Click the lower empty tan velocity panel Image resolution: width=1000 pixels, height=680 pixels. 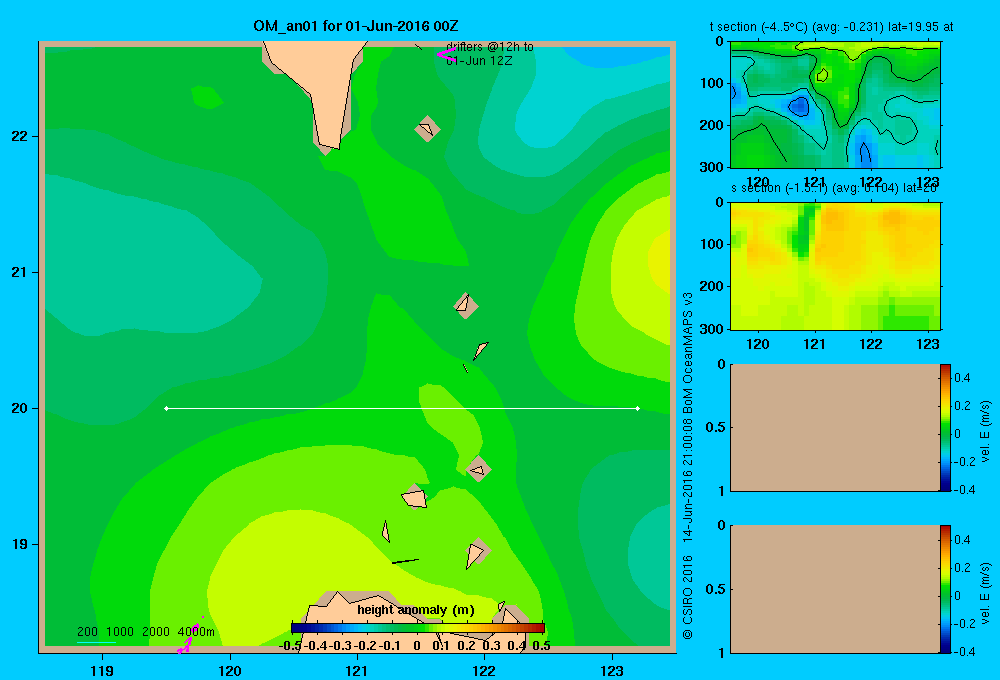point(835,589)
